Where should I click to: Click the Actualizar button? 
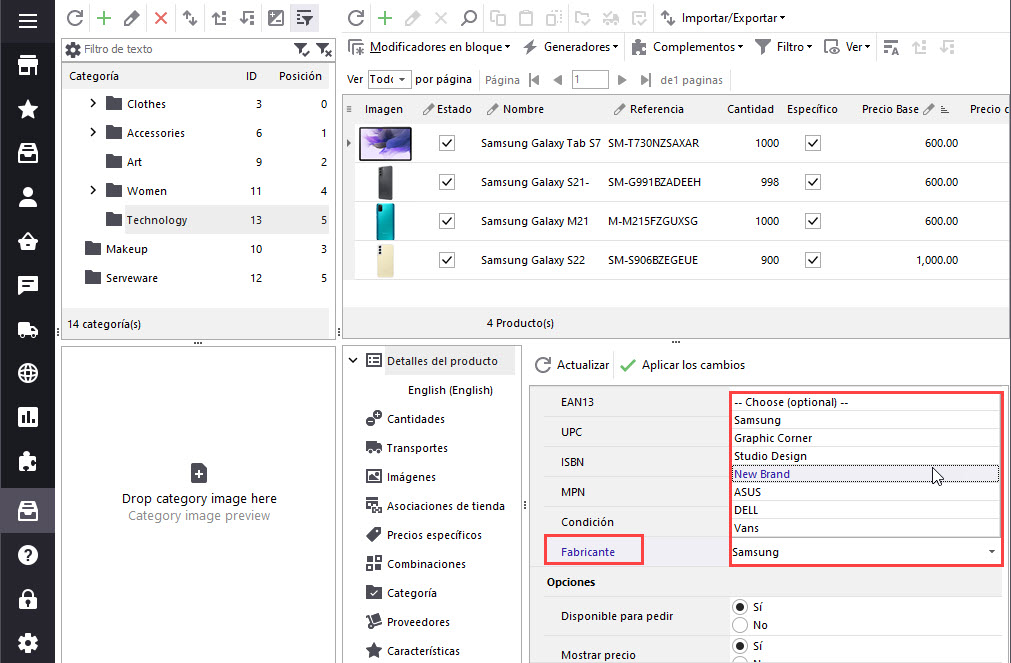pos(572,365)
